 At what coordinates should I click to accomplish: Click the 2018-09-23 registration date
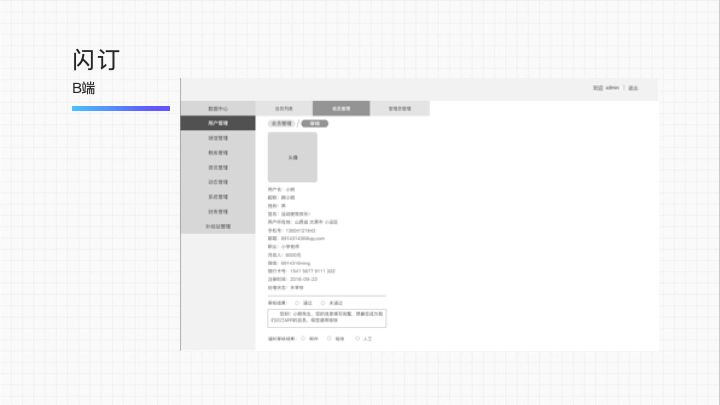[x=304, y=279]
